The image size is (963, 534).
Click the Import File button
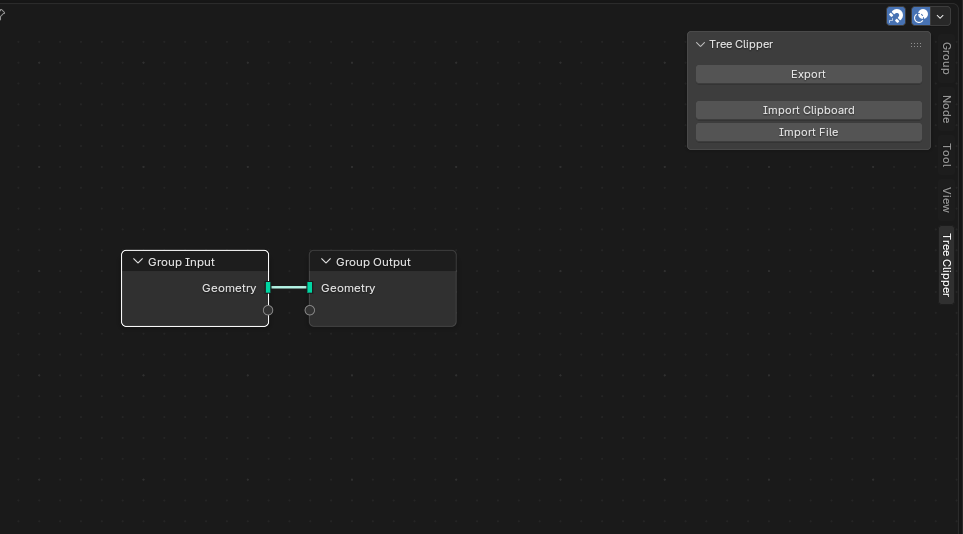[808, 132]
